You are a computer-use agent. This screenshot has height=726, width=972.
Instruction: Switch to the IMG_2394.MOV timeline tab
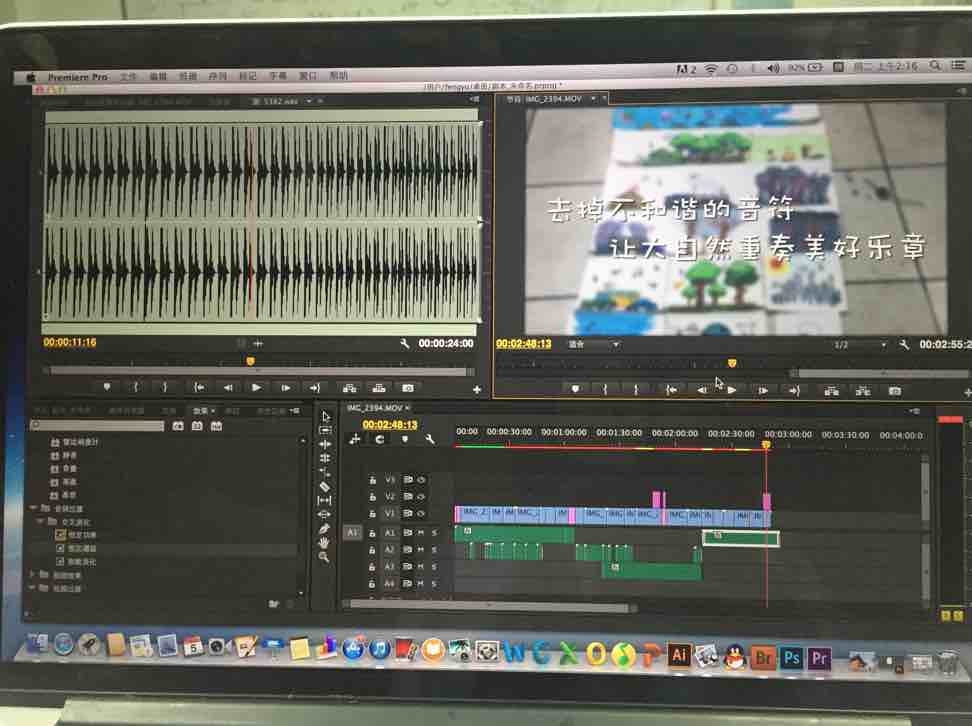click(375, 409)
